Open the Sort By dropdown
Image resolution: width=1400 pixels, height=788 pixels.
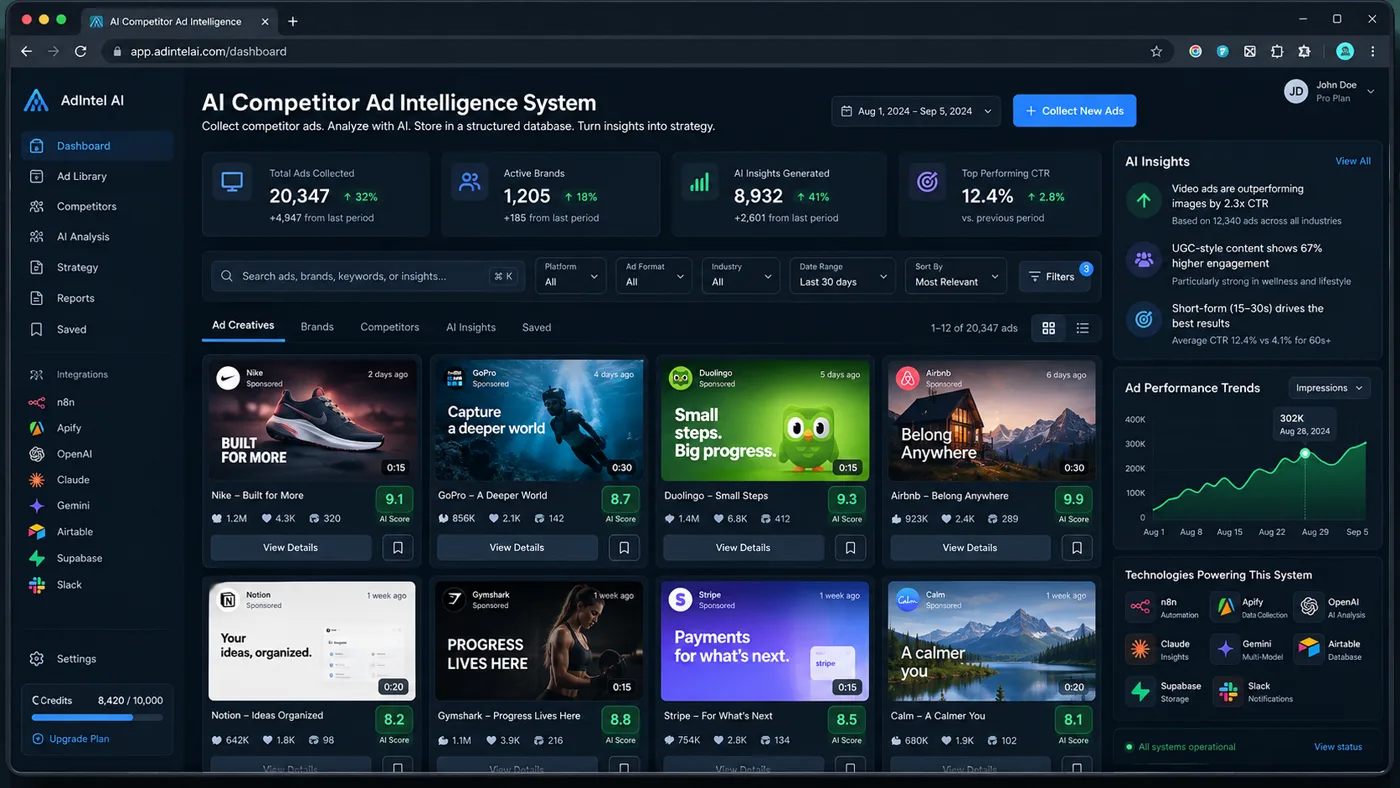(956, 276)
